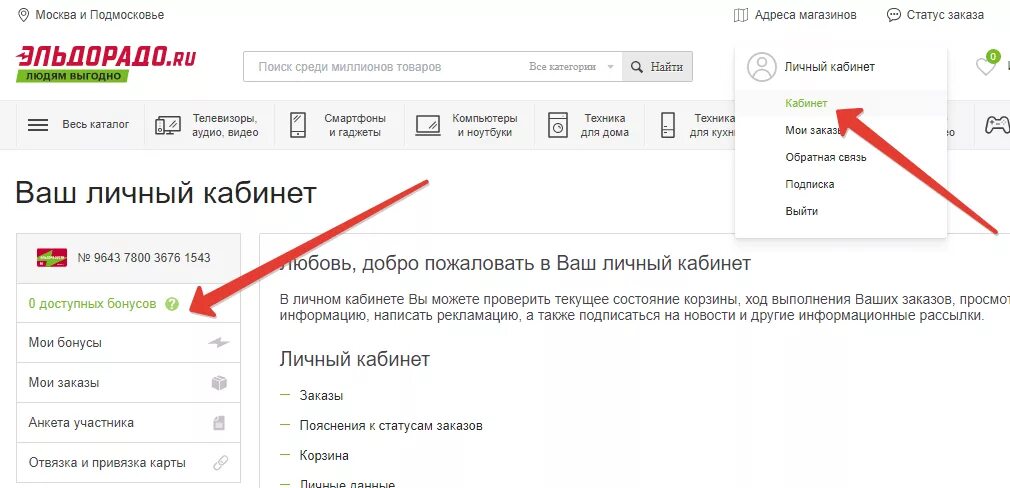The image size is (1010, 488).
Task: Click the Корзина link in list
Action: click(324, 456)
